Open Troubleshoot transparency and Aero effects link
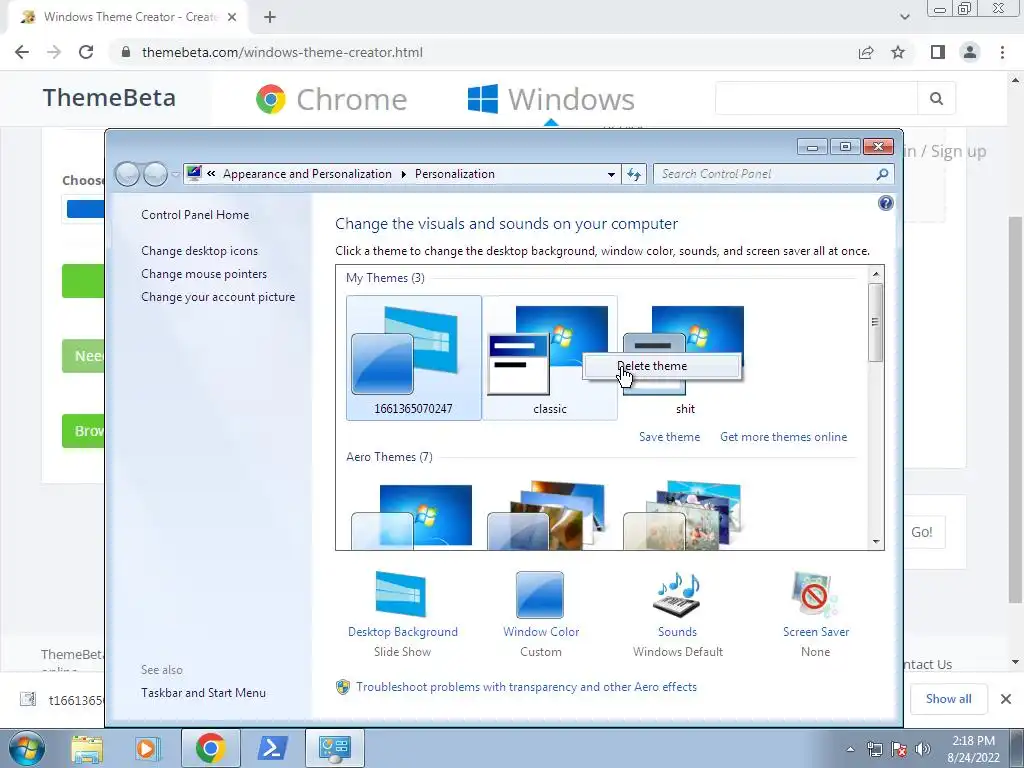The image size is (1024, 768). coord(526,687)
